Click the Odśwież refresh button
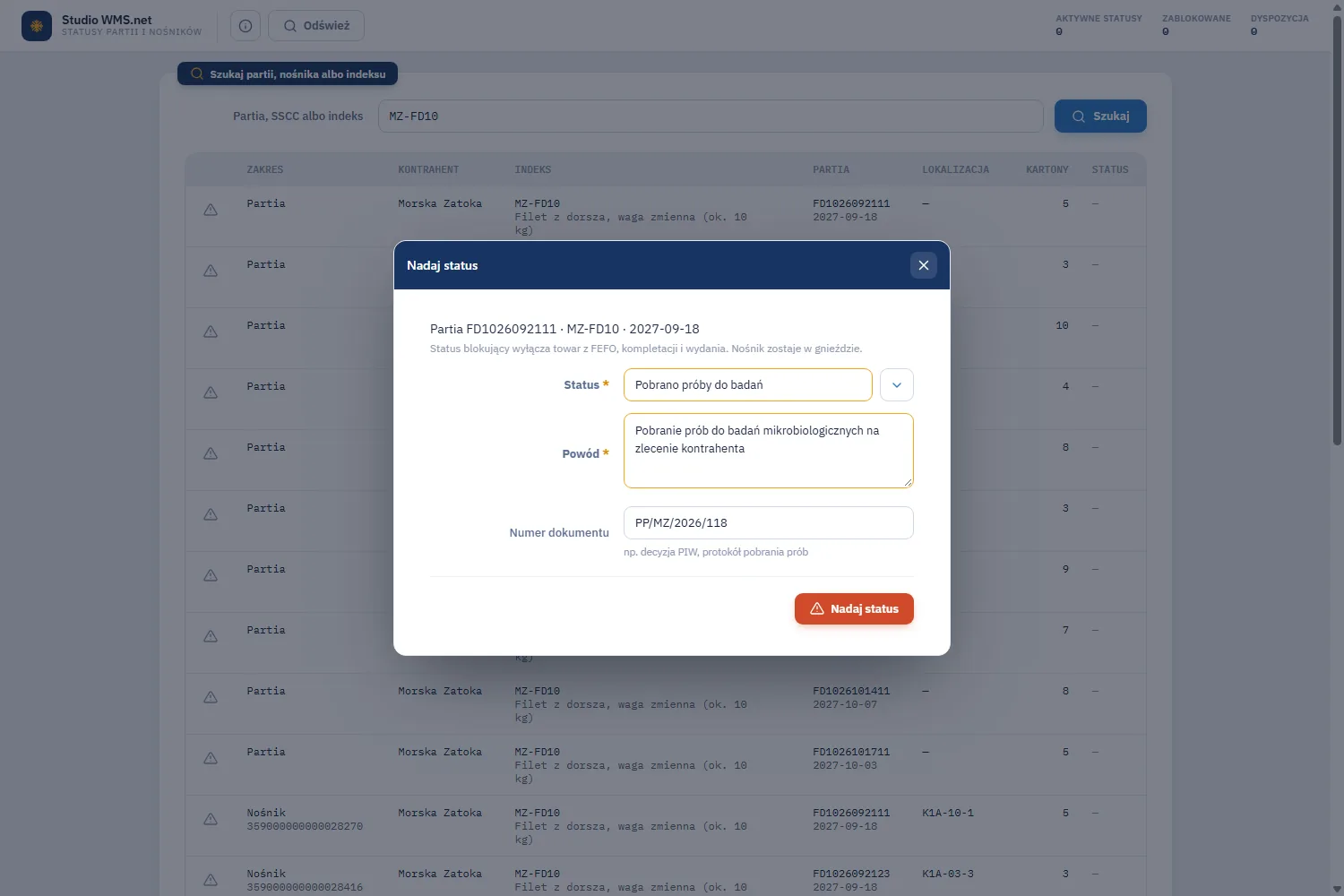1344x896 pixels. coord(316,26)
